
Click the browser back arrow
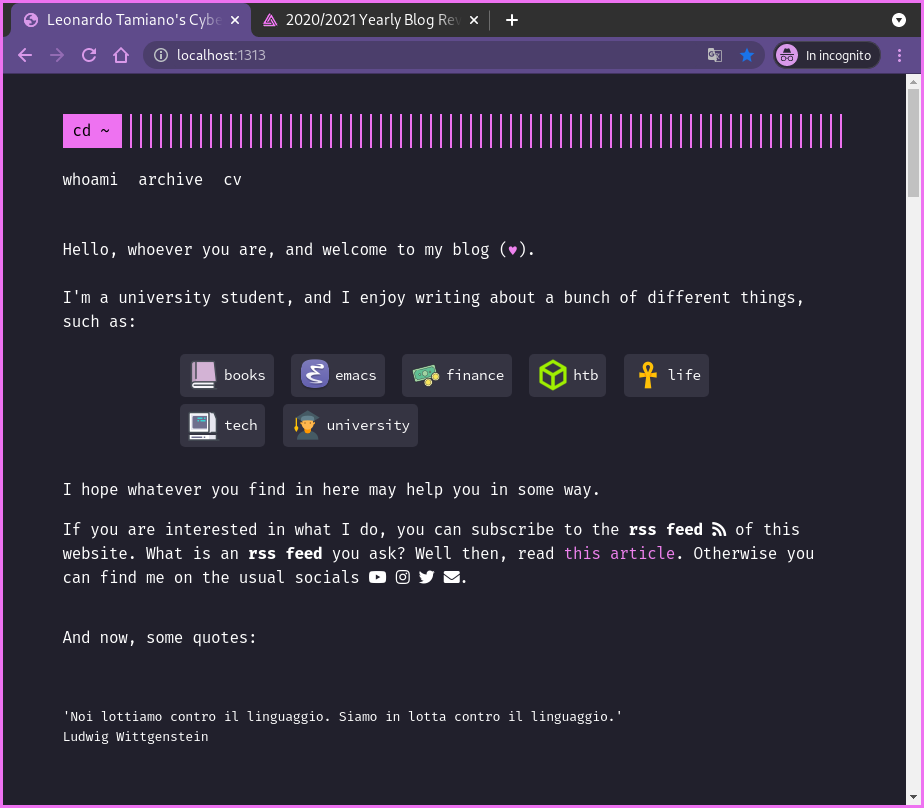coord(25,55)
